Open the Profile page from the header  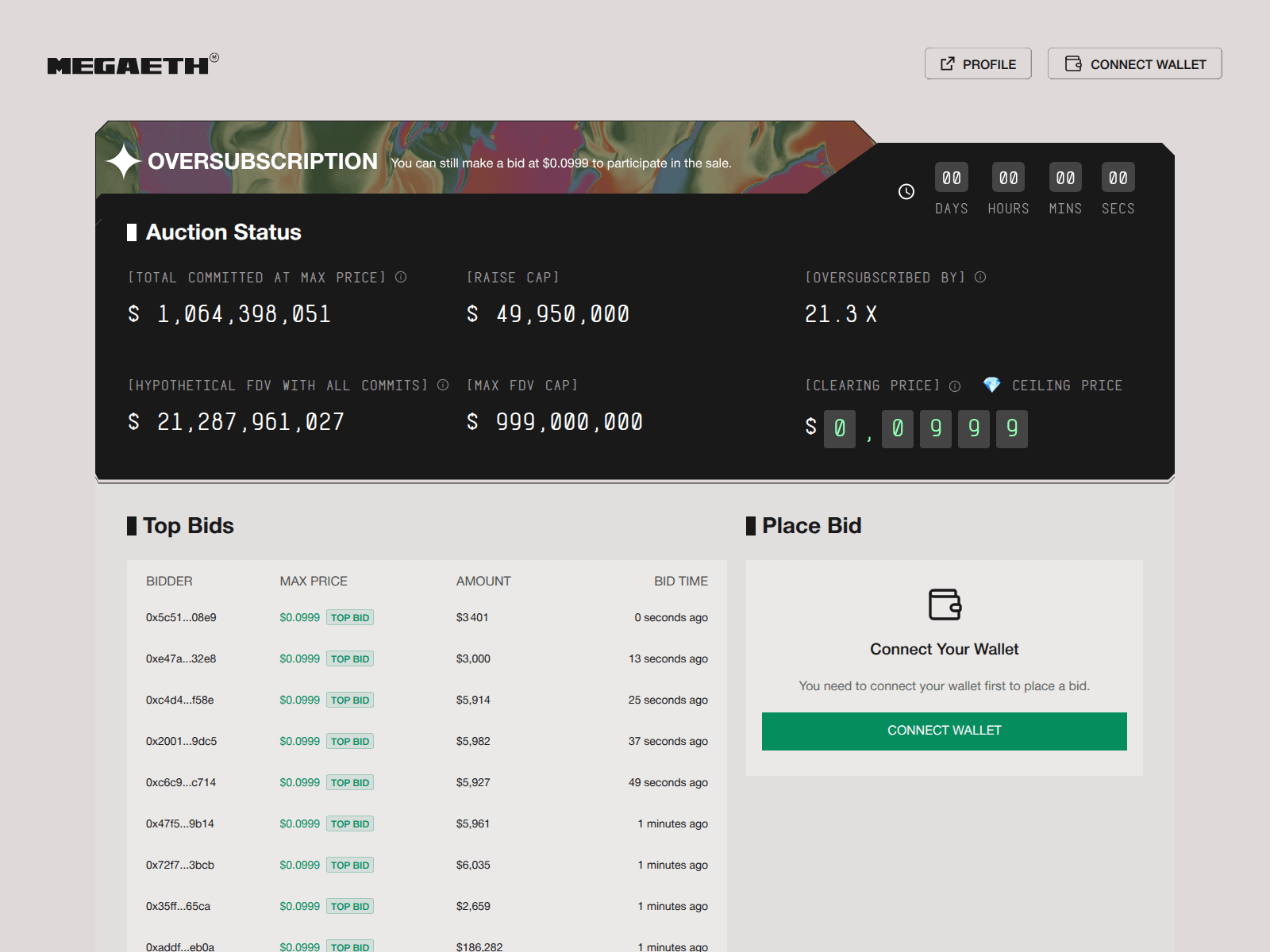pyautogui.click(x=978, y=63)
